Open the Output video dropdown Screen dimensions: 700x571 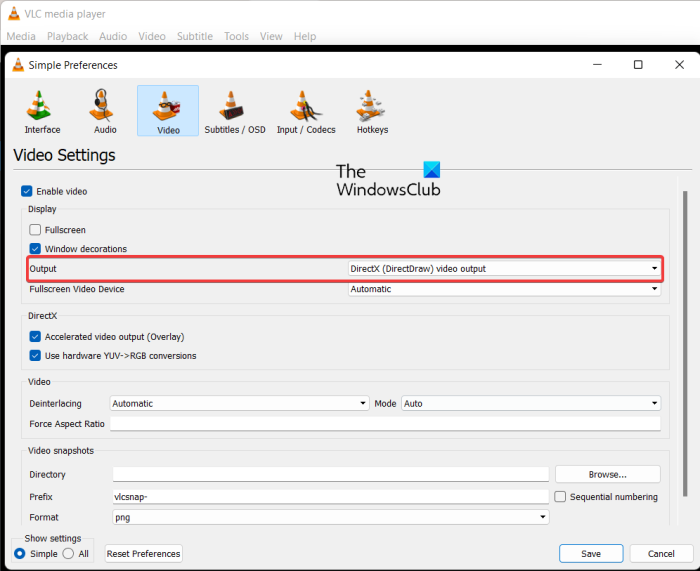pyautogui.click(x=504, y=269)
